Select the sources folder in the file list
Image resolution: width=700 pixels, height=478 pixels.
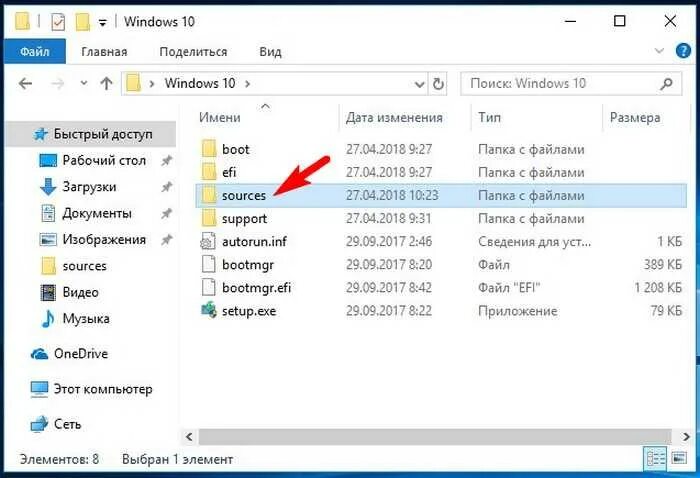tap(441, 195)
